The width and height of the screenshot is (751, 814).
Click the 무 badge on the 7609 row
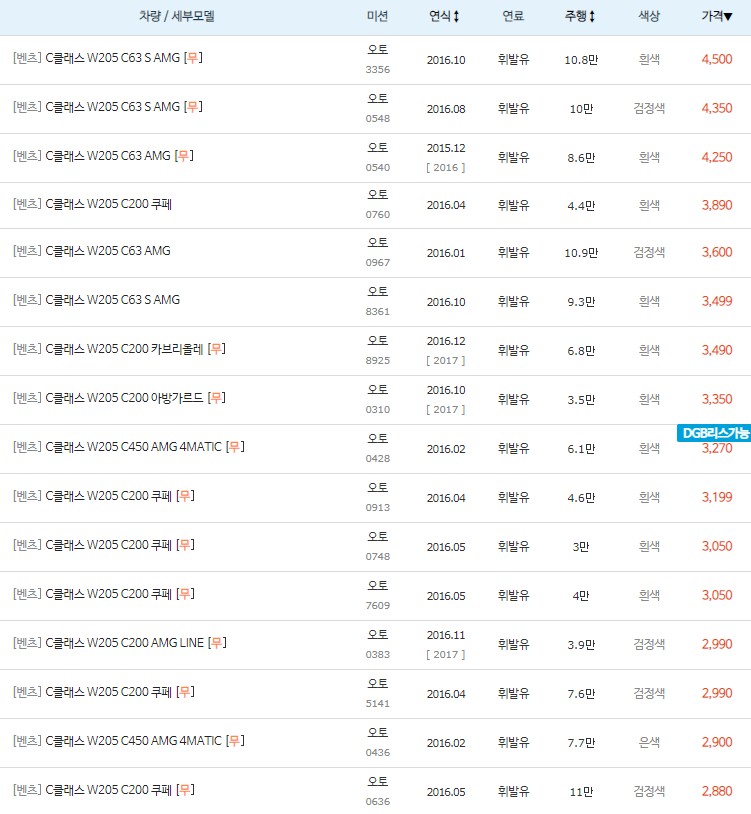(x=185, y=593)
